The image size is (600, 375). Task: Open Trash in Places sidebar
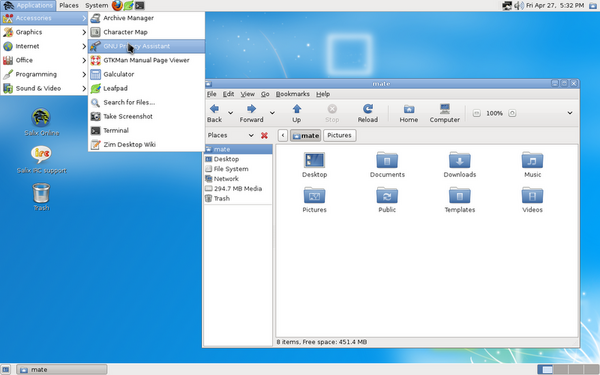(x=238, y=199)
